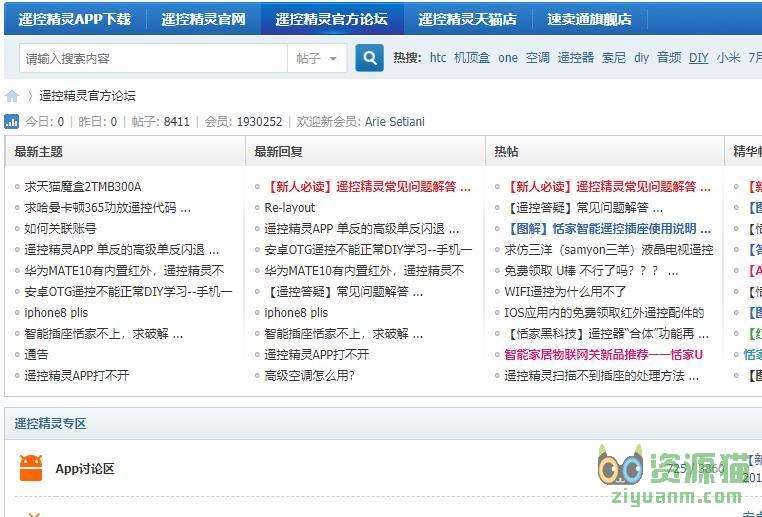Open the 遥控精灵官网 tab
This screenshot has height=517, width=762.
click(x=203, y=19)
